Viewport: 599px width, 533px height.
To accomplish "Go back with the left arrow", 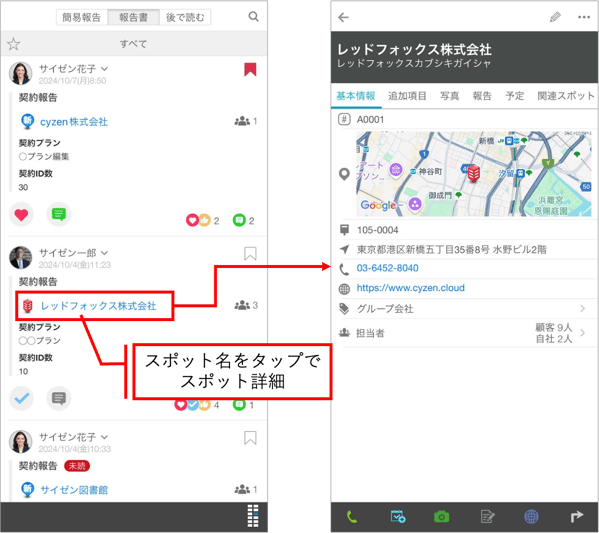I will tap(343, 17).
